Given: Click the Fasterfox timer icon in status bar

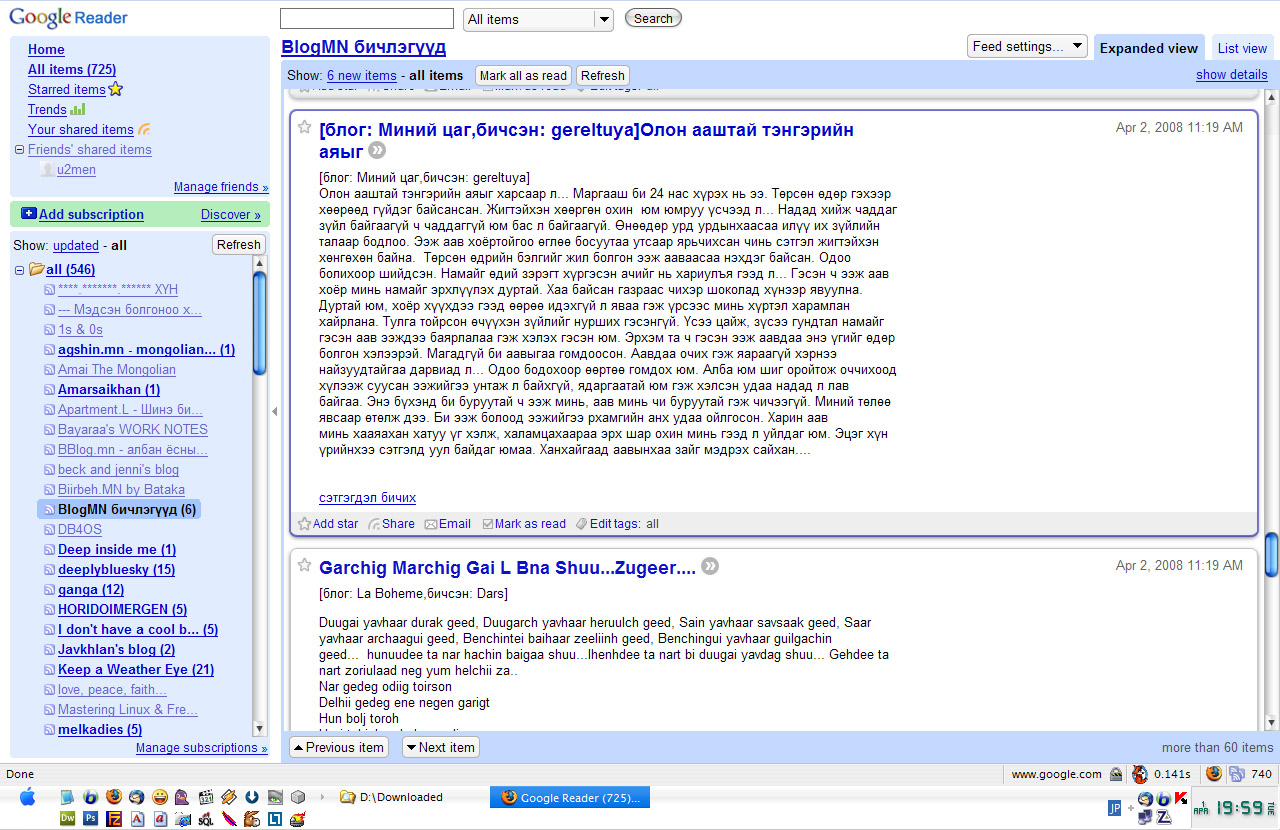Looking at the screenshot, I should click(x=1139, y=773).
